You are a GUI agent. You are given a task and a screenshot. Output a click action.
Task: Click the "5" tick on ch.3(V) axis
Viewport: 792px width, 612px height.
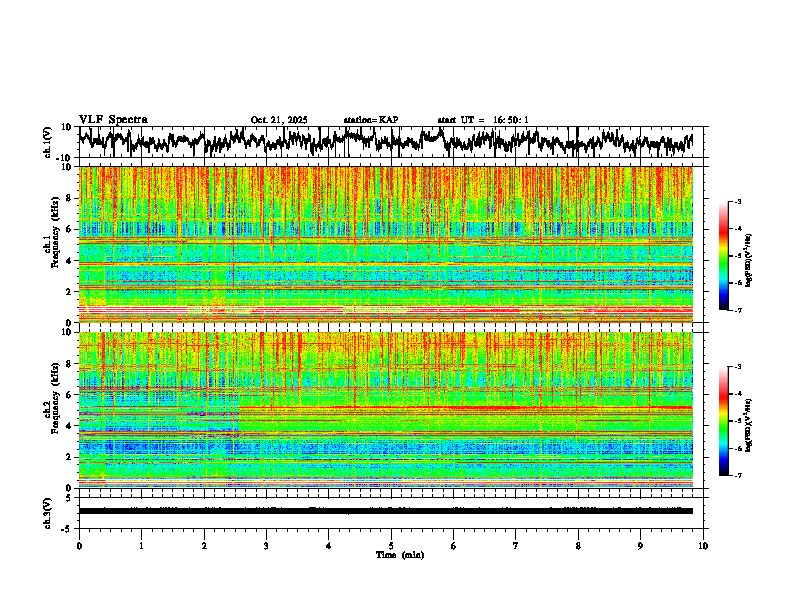(70, 498)
